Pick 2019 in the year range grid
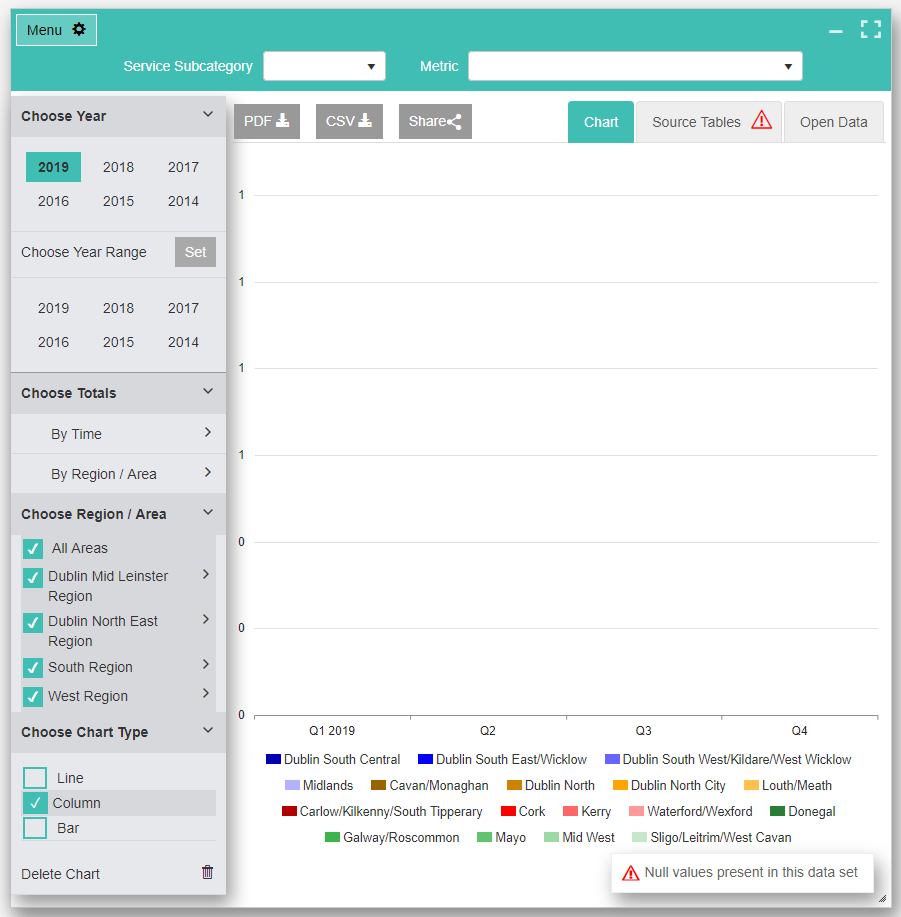Screen dimensions: 901x917 [x=53, y=308]
